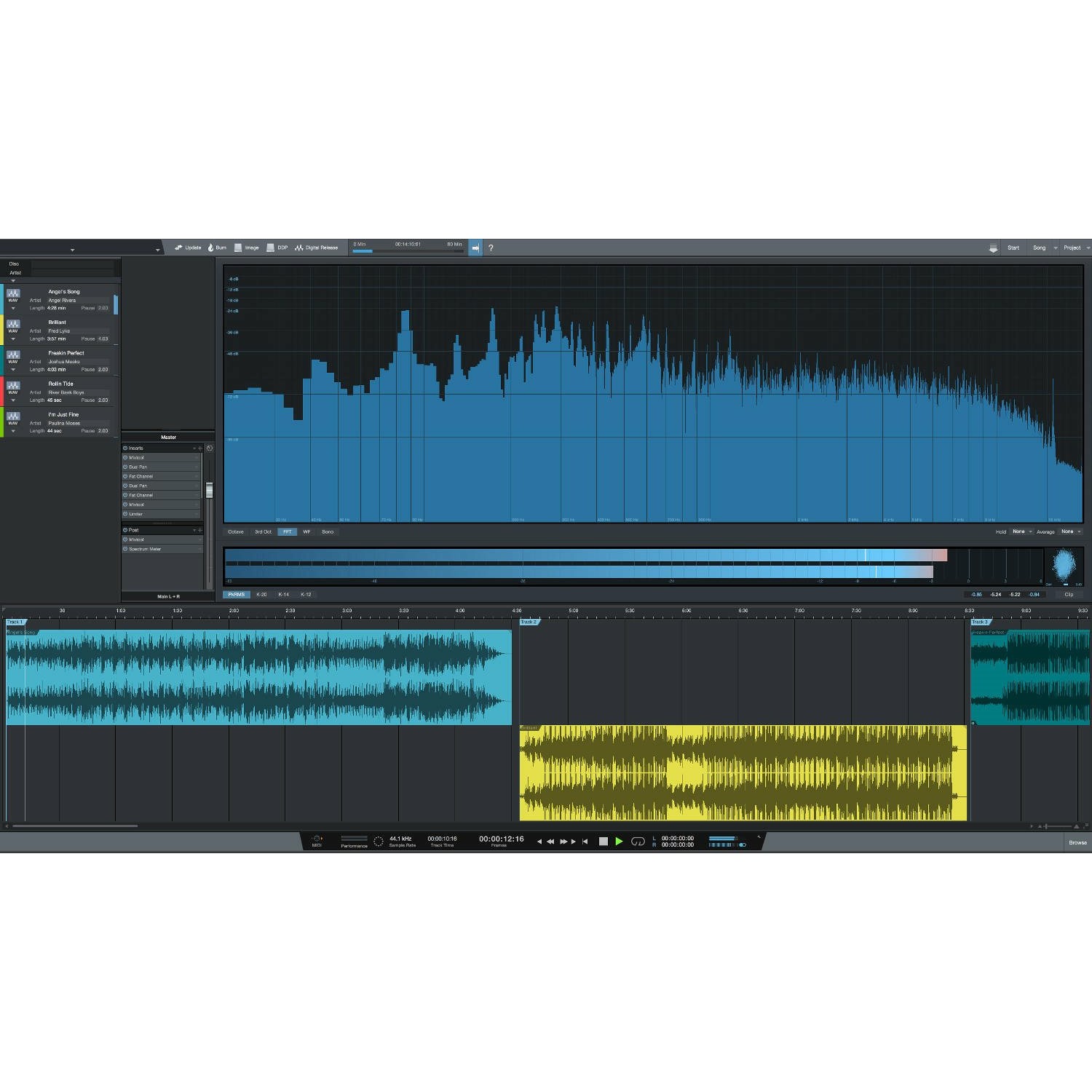Click the Return to Zero transport icon
Image resolution: width=1092 pixels, height=1092 pixels.
pos(585,842)
